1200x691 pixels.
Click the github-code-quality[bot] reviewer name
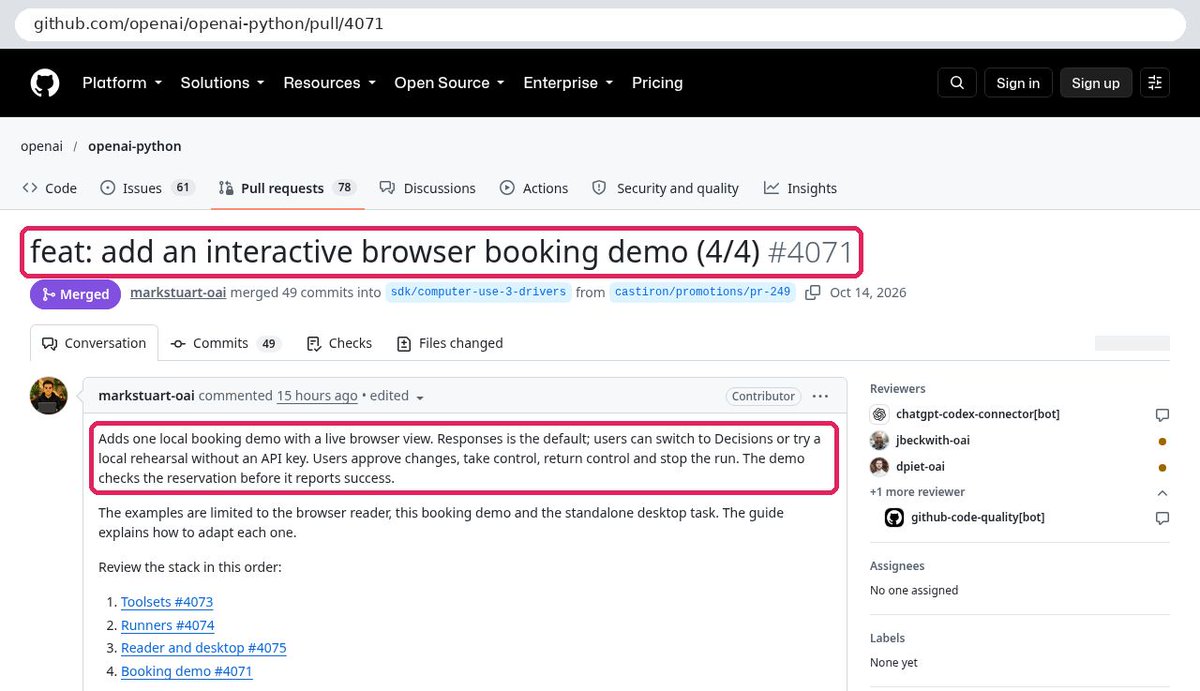tap(978, 517)
